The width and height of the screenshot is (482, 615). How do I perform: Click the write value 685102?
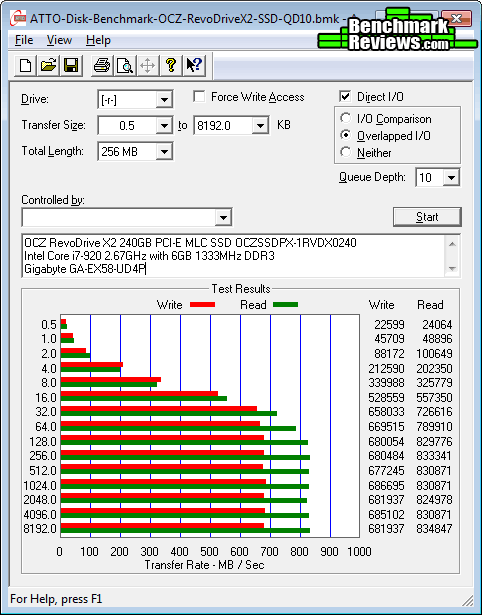tap(386, 514)
